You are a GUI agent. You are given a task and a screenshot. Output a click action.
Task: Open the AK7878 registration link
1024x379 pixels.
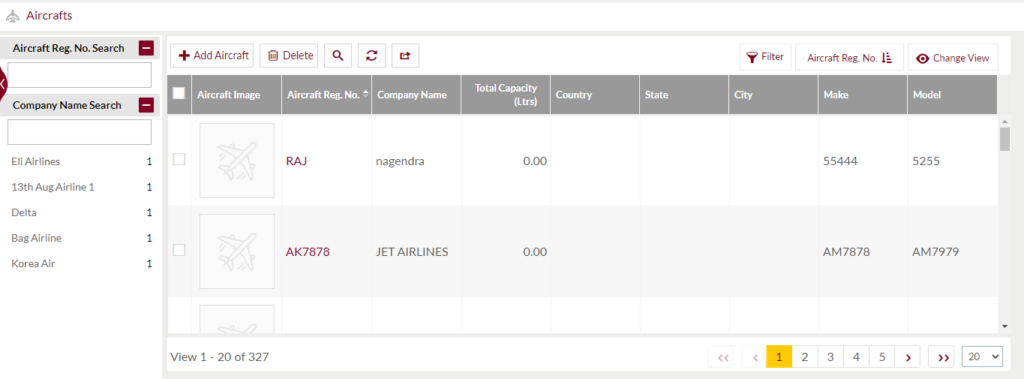(x=308, y=252)
